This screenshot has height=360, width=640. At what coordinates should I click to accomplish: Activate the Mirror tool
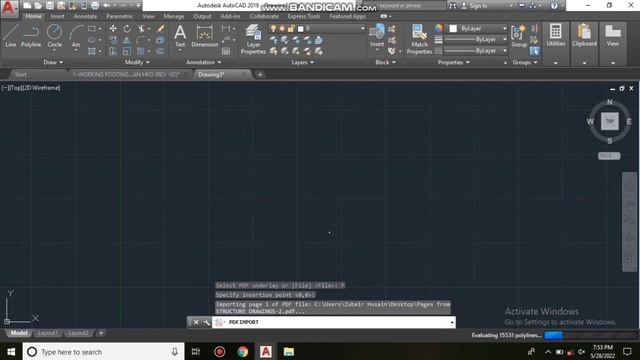pos(127,40)
